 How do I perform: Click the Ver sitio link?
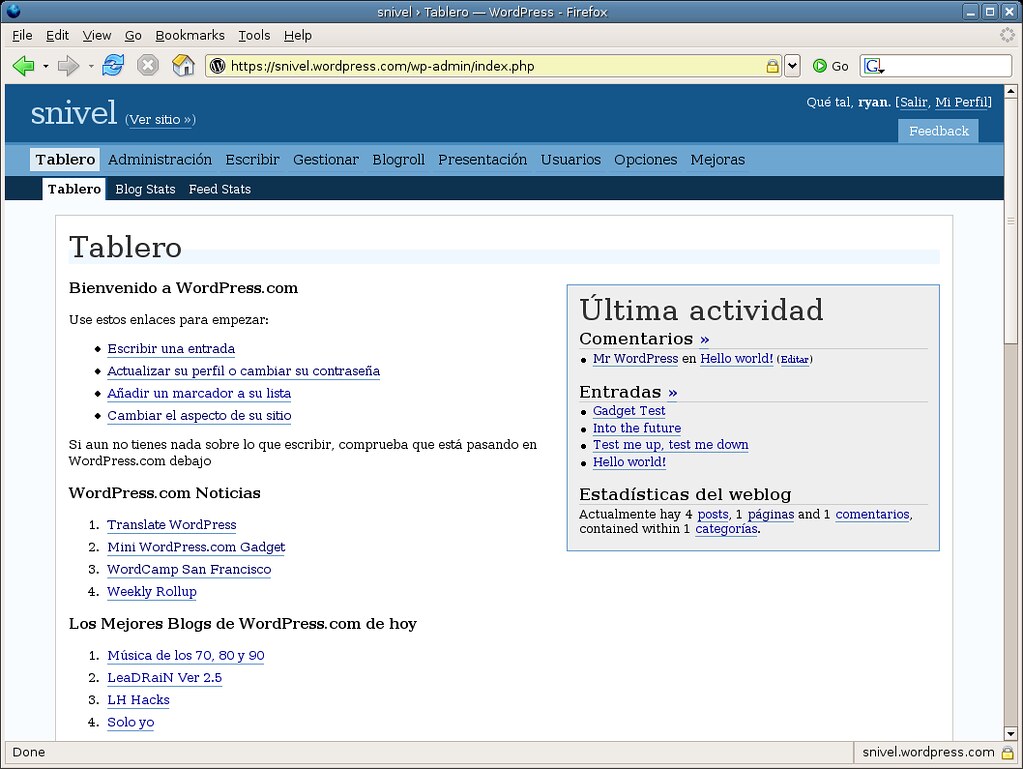click(160, 119)
